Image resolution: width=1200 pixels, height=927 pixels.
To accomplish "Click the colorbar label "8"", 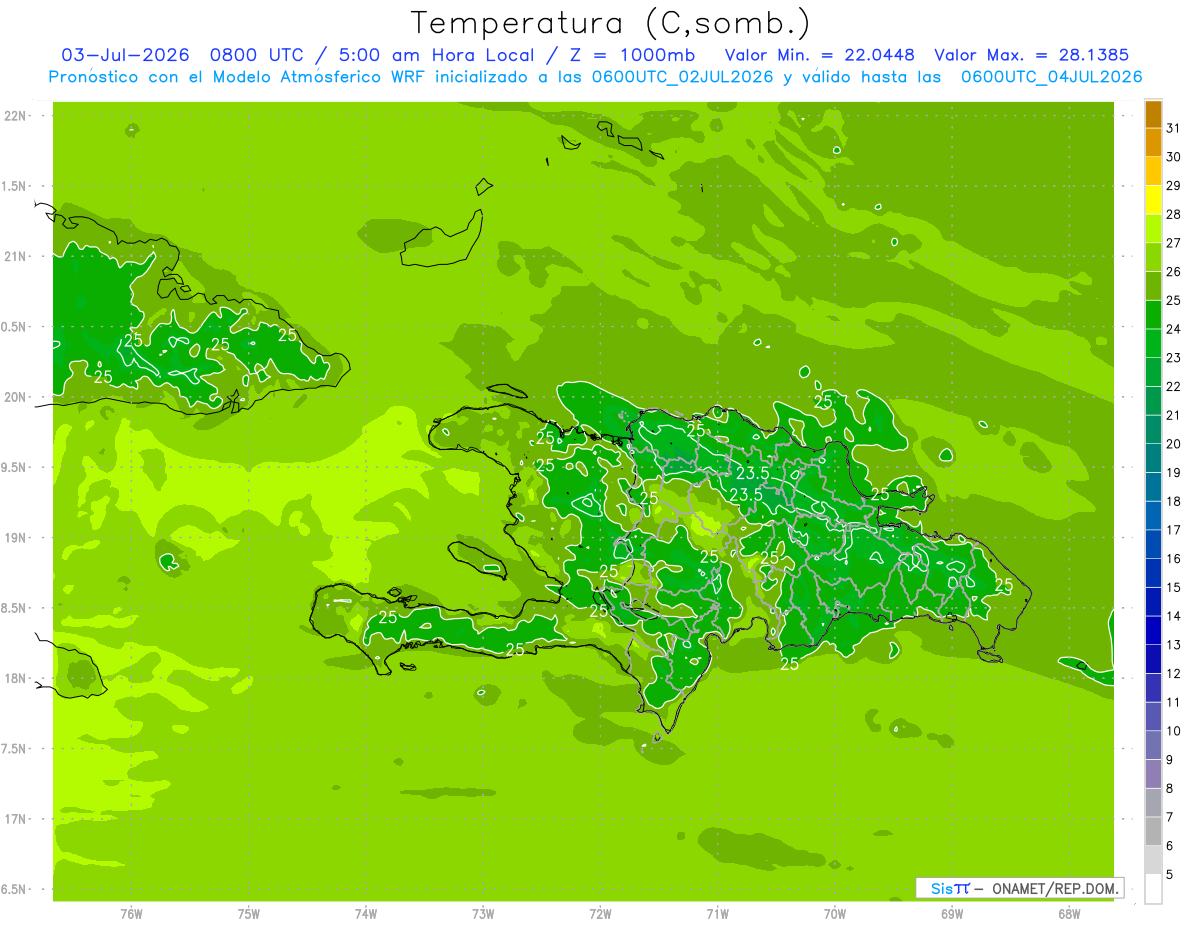I will coord(1169,788).
